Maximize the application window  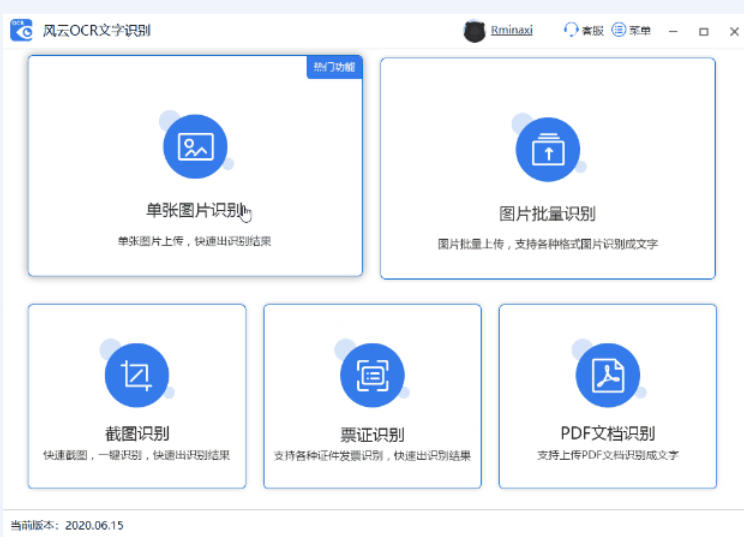[703, 31]
